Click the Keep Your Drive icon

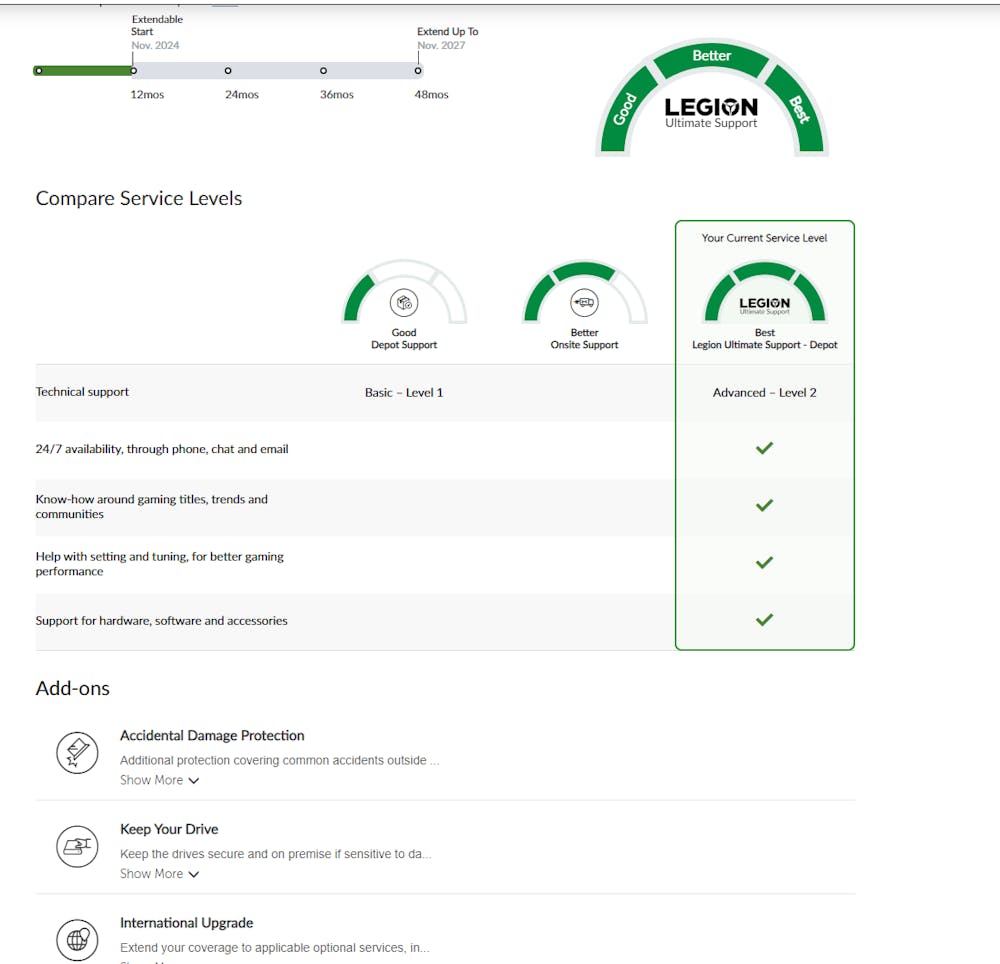pos(77,846)
